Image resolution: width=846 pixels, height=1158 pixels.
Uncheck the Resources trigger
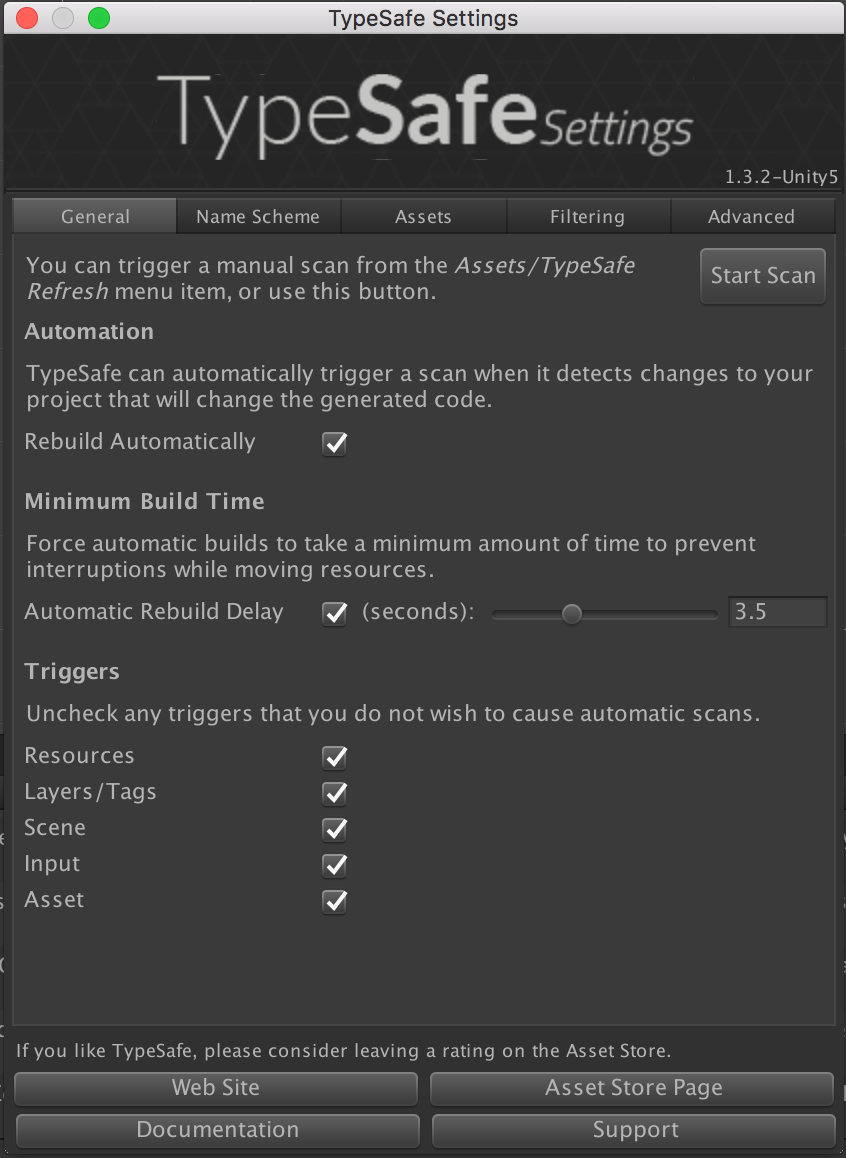(334, 757)
